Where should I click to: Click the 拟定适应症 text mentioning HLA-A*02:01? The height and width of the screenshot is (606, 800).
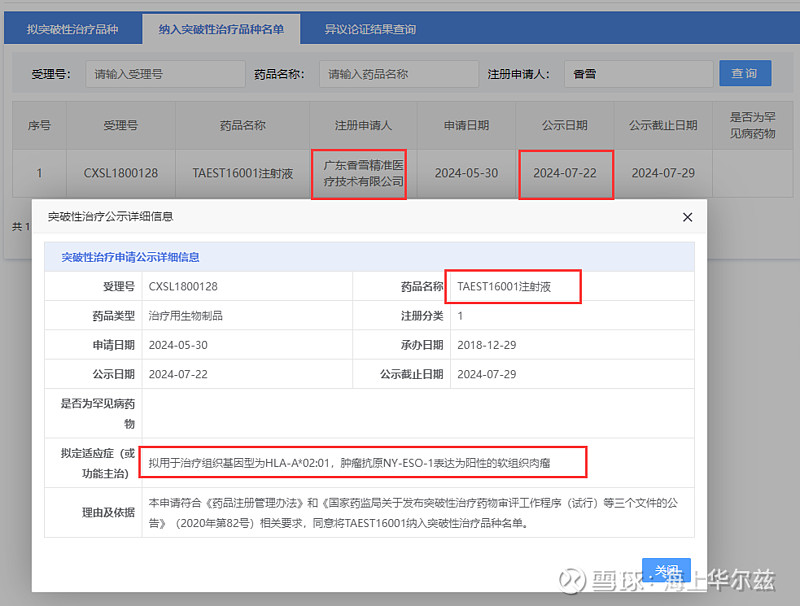click(x=349, y=463)
